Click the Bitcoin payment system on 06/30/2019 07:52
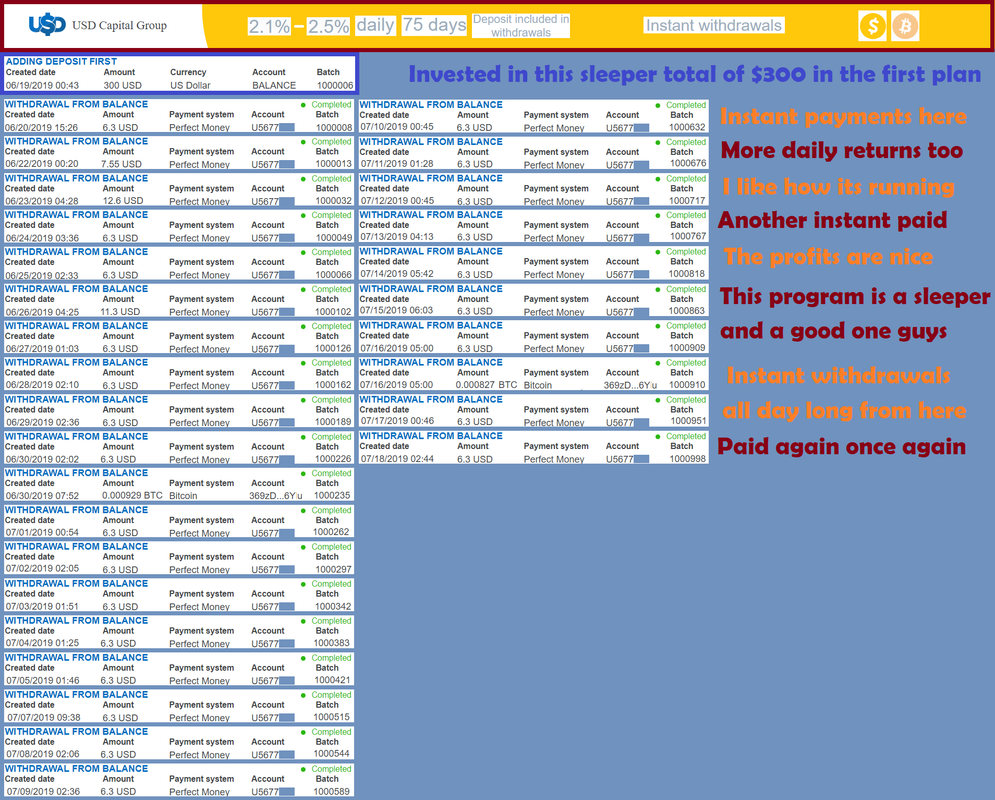The image size is (995, 800). [x=183, y=495]
